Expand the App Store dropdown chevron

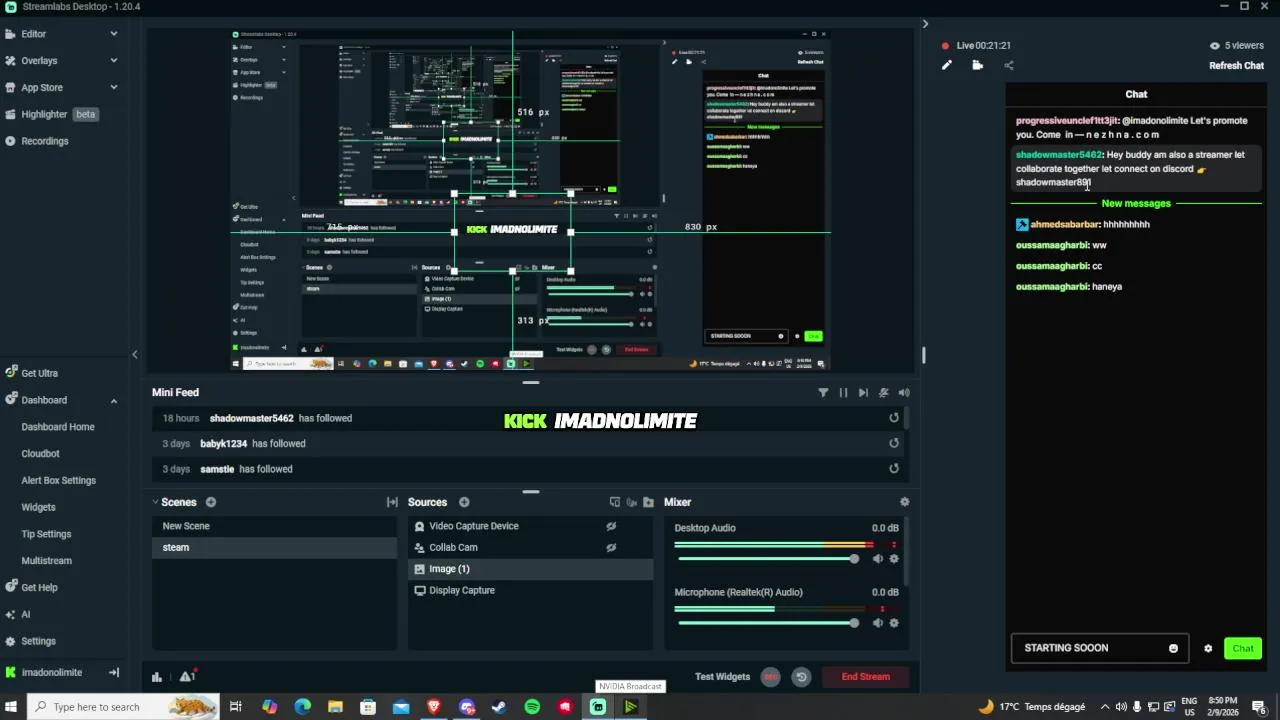(113, 88)
